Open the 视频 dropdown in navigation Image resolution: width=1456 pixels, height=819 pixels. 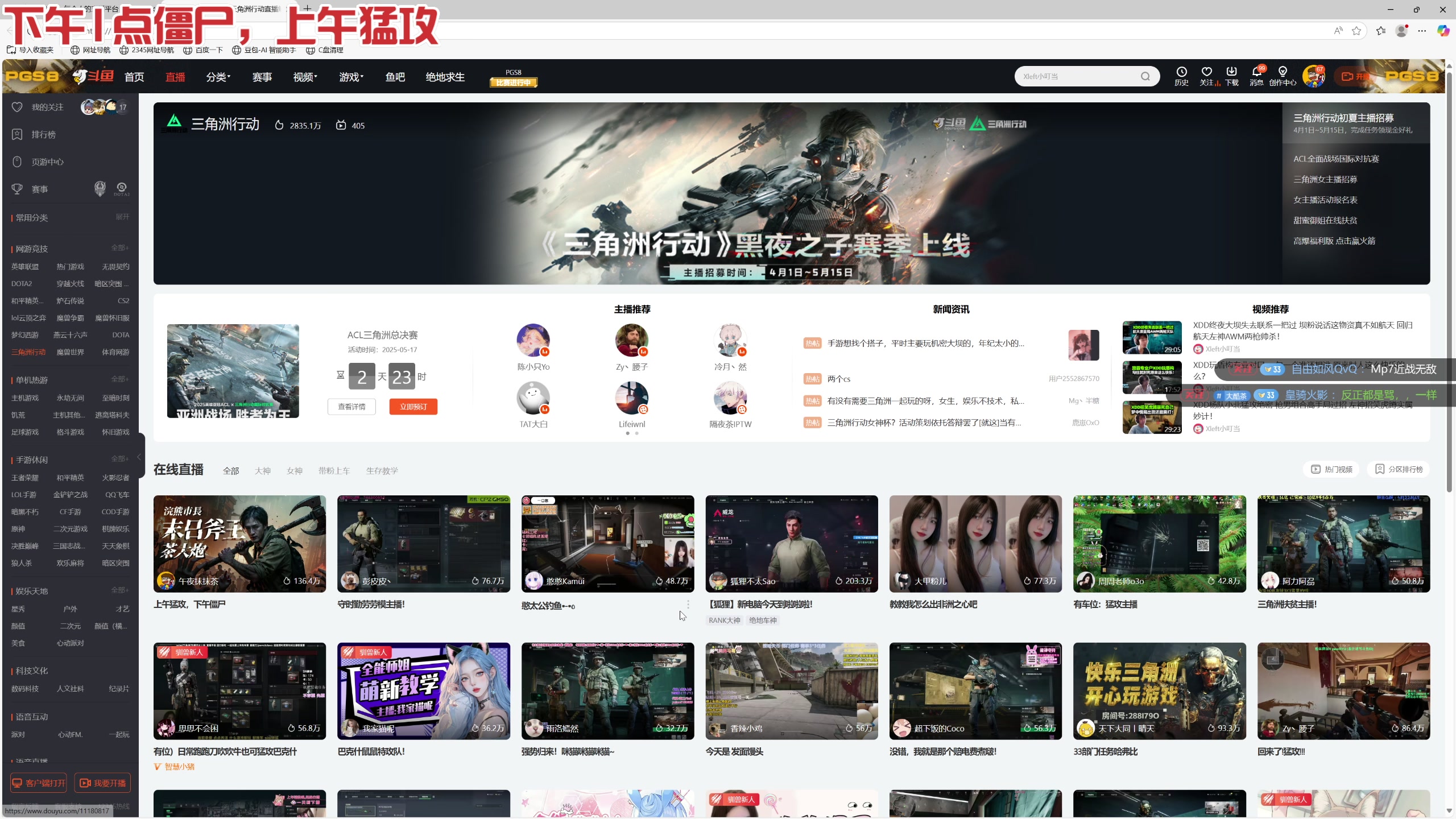(305, 77)
